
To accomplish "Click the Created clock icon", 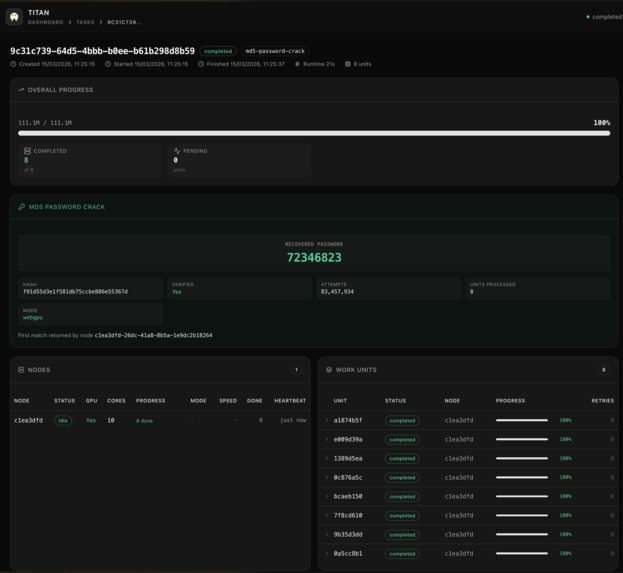I will [x=13, y=64].
